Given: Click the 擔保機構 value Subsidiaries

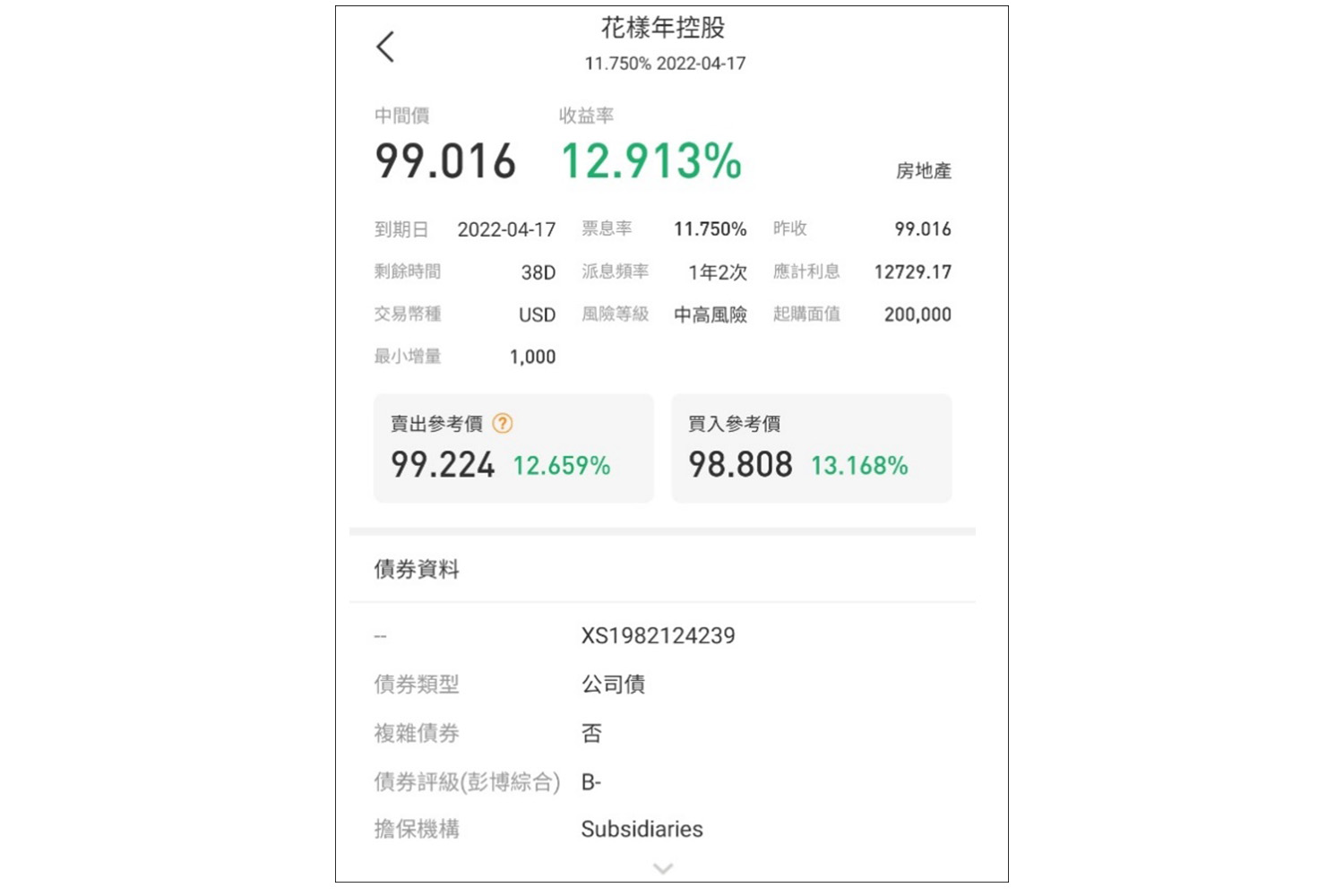Looking at the screenshot, I should pos(642,830).
